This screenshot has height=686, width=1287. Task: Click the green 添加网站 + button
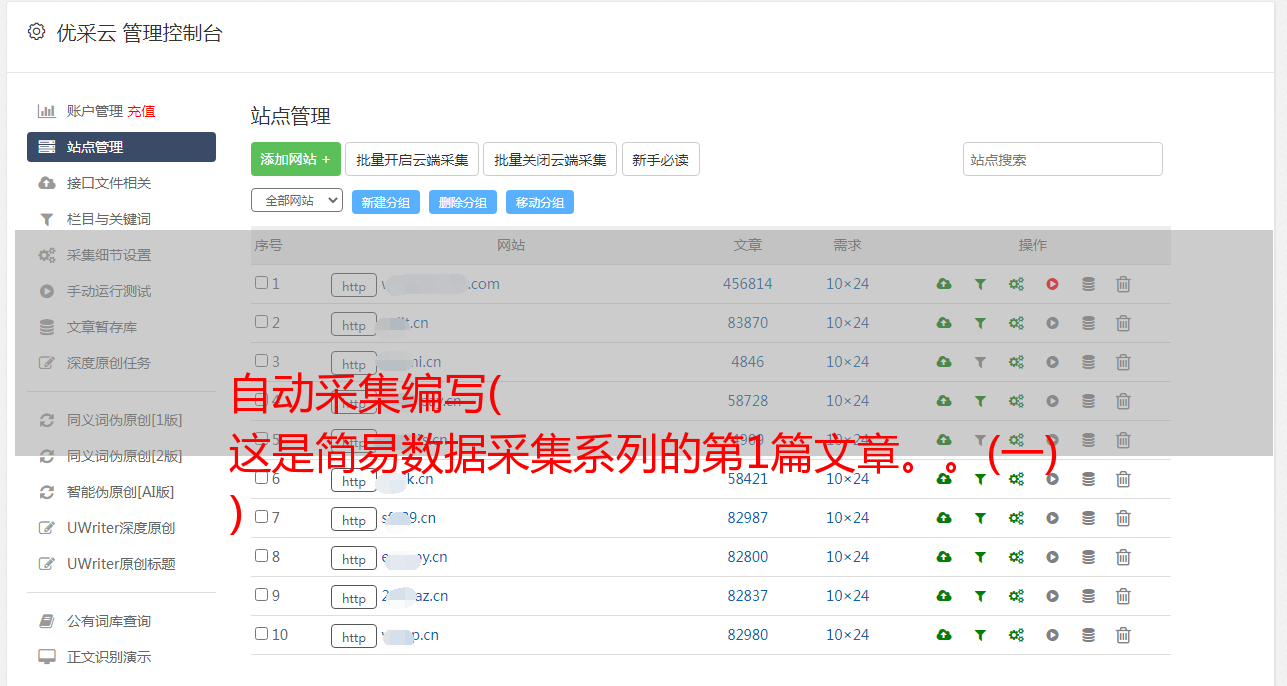click(x=296, y=159)
